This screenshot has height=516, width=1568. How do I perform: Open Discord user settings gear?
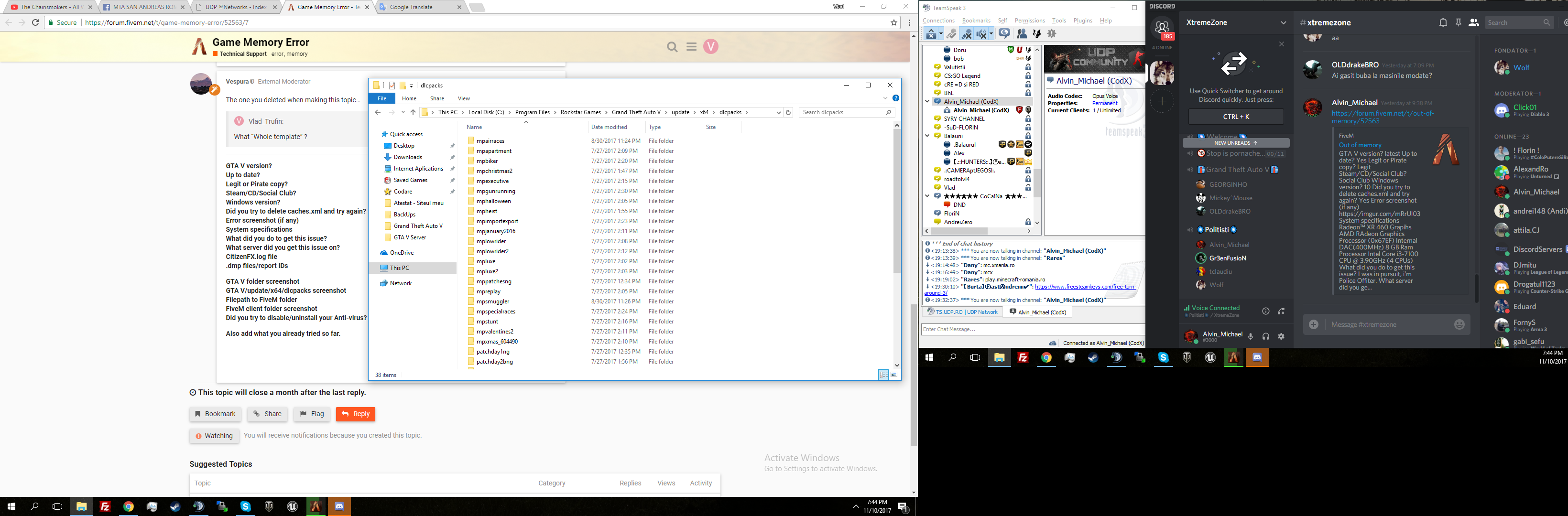(x=1281, y=336)
